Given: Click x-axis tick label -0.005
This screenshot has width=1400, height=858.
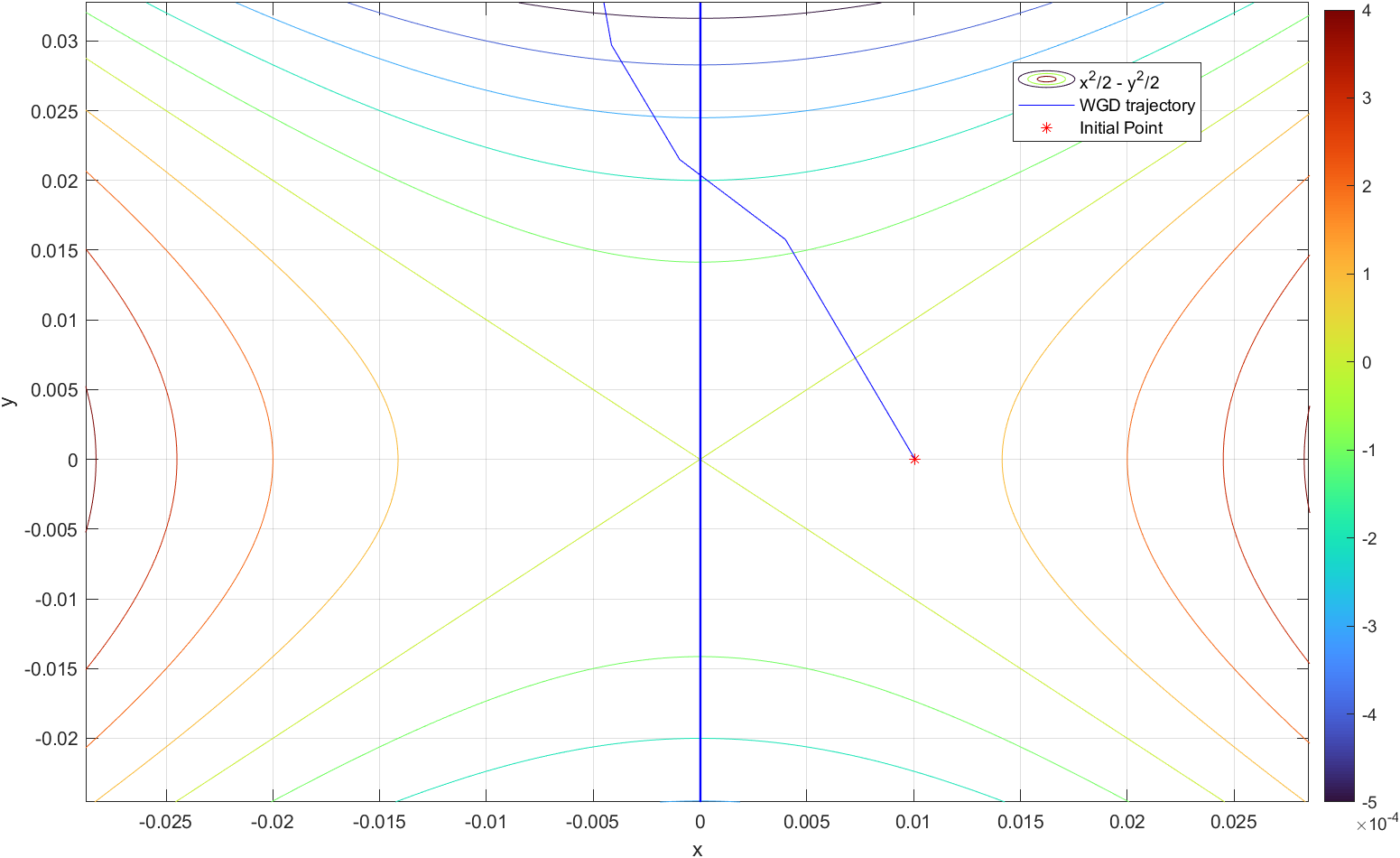Looking at the screenshot, I should click(x=593, y=822).
